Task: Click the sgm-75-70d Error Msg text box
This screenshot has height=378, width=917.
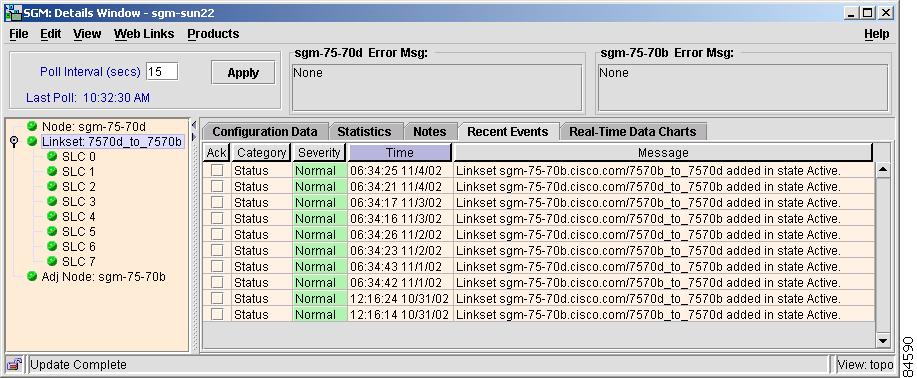Action: coord(437,87)
